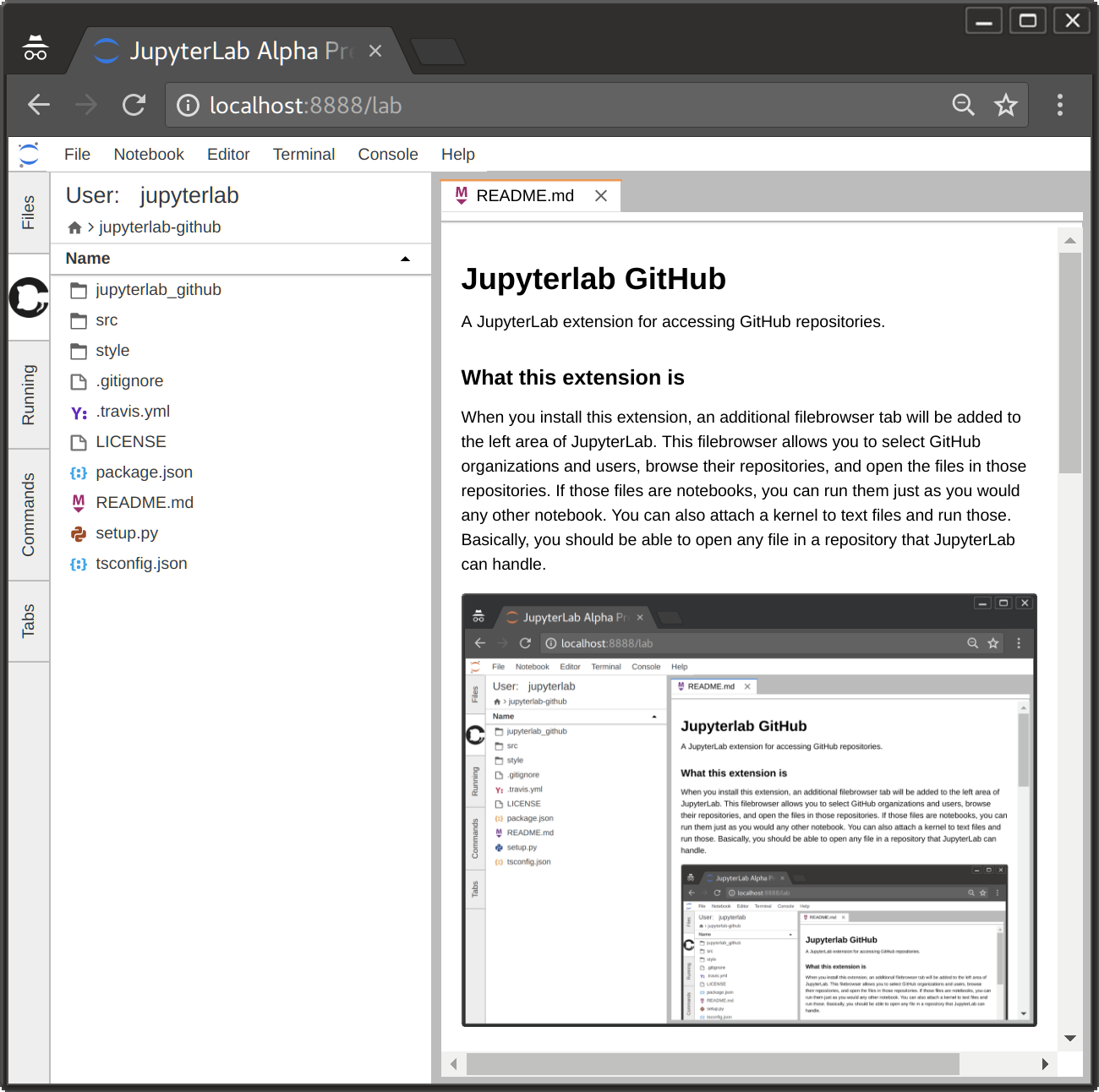Click the Jupyterlab GitHub main heading
Screen dimensions: 1099x1092
pyautogui.click(x=593, y=279)
